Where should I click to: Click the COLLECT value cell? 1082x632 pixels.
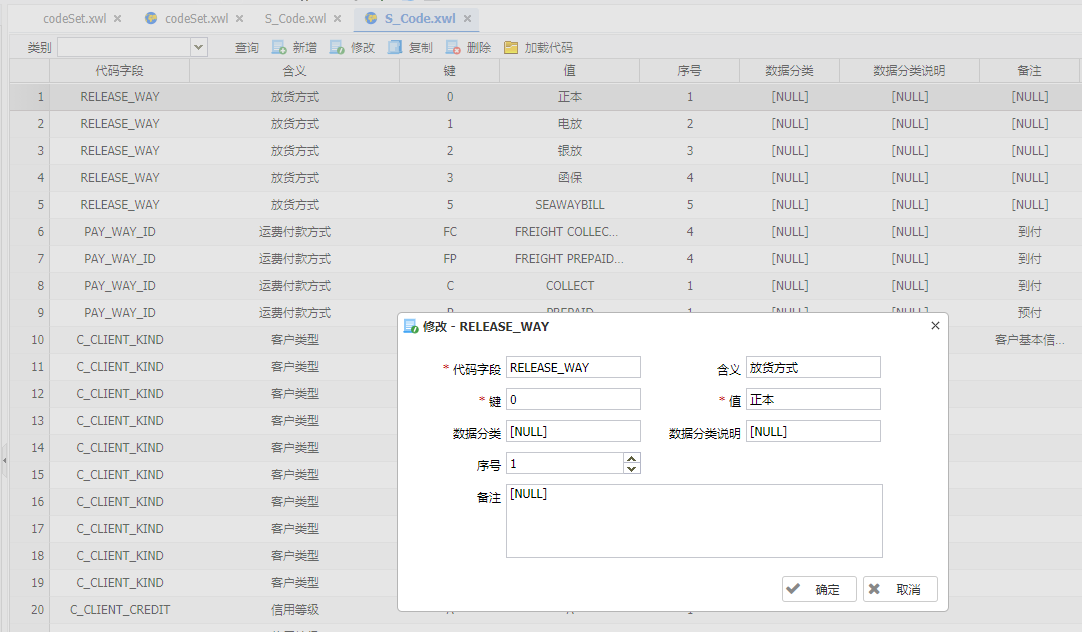coord(569,285)
